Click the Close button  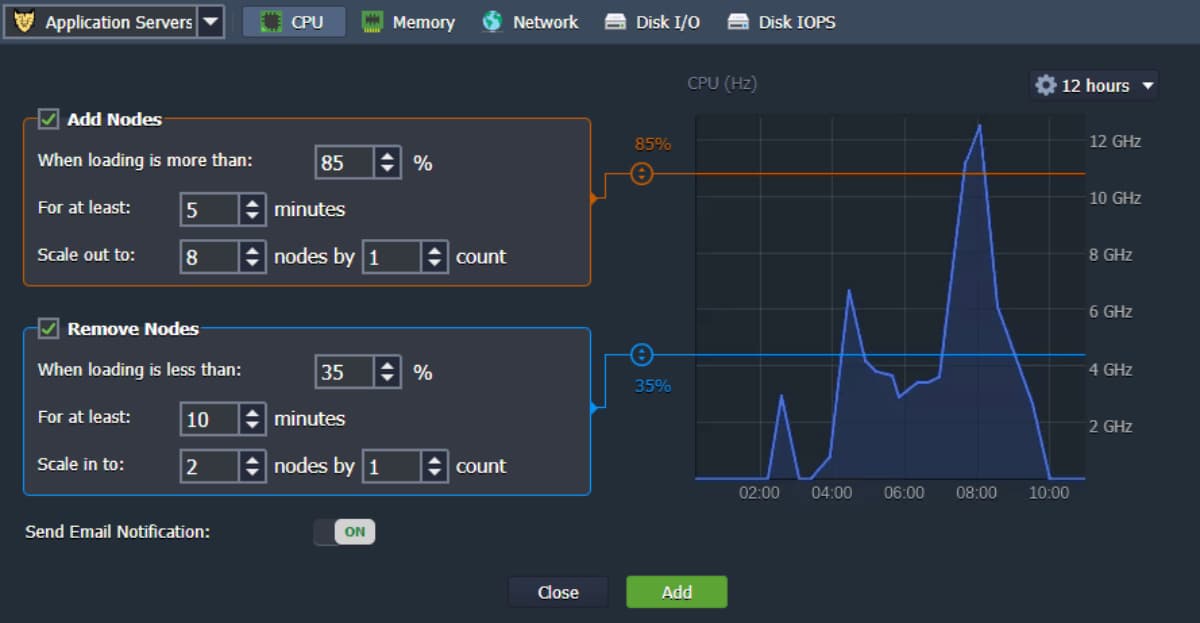tap(558, 592)
